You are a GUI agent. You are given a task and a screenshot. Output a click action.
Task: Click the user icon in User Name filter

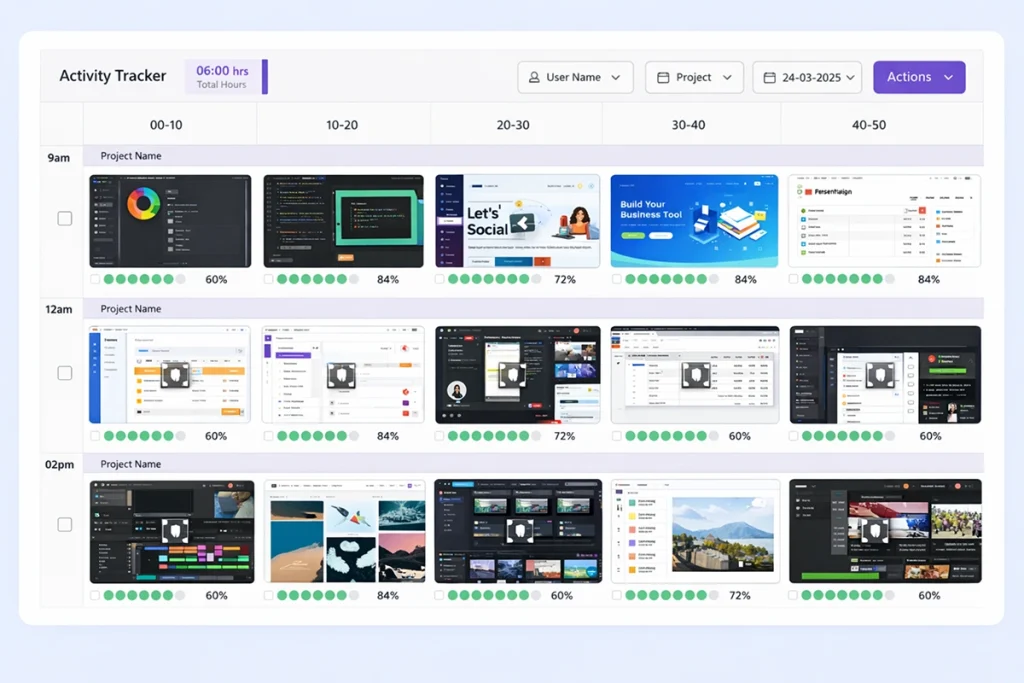534,78
